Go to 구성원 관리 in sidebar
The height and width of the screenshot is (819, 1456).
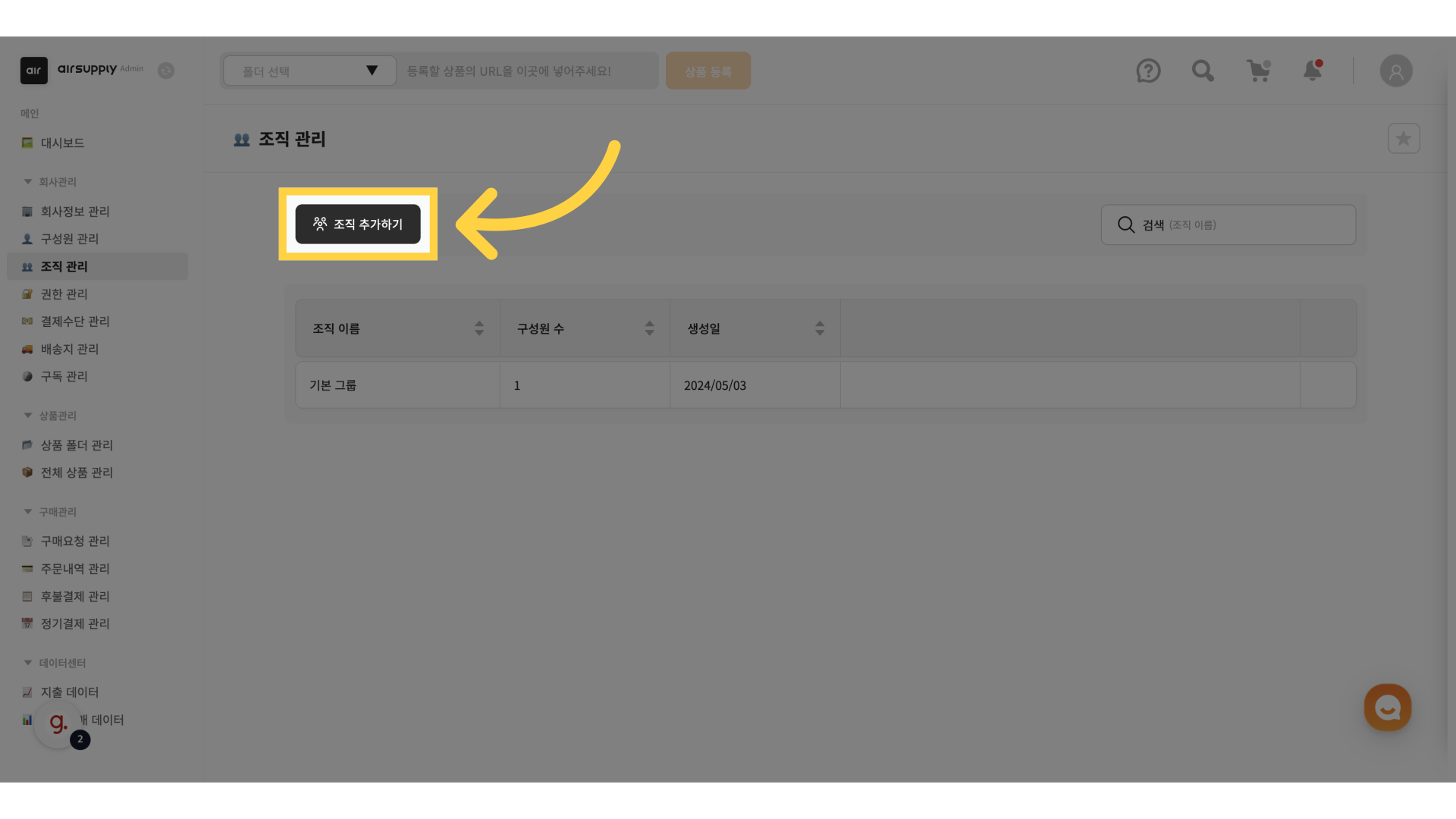[70, 239]
